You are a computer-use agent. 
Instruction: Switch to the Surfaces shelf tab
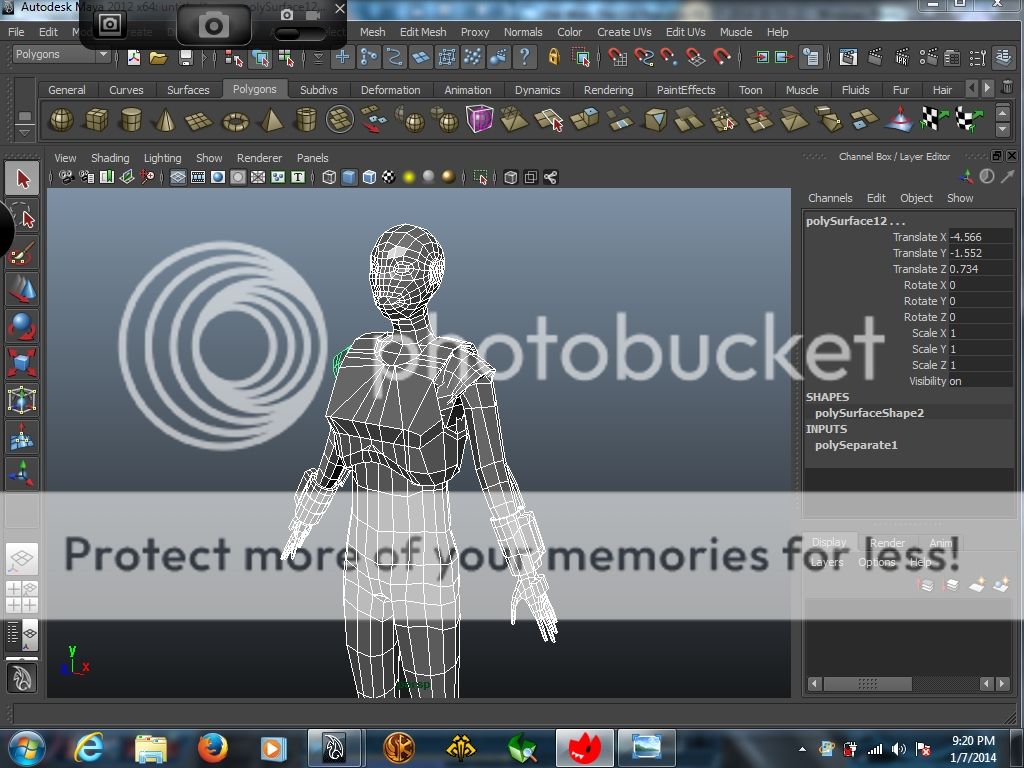(x=188, y=90)
